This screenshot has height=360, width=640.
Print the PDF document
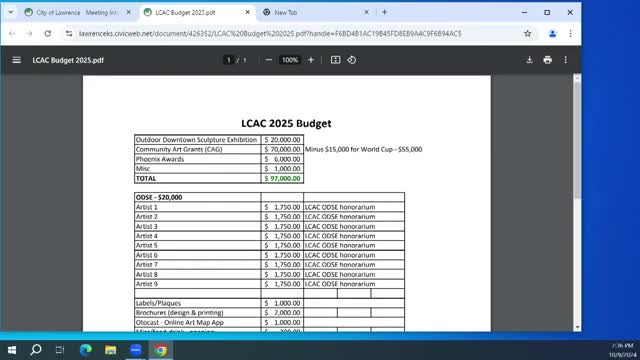click(x=548, y=60)
